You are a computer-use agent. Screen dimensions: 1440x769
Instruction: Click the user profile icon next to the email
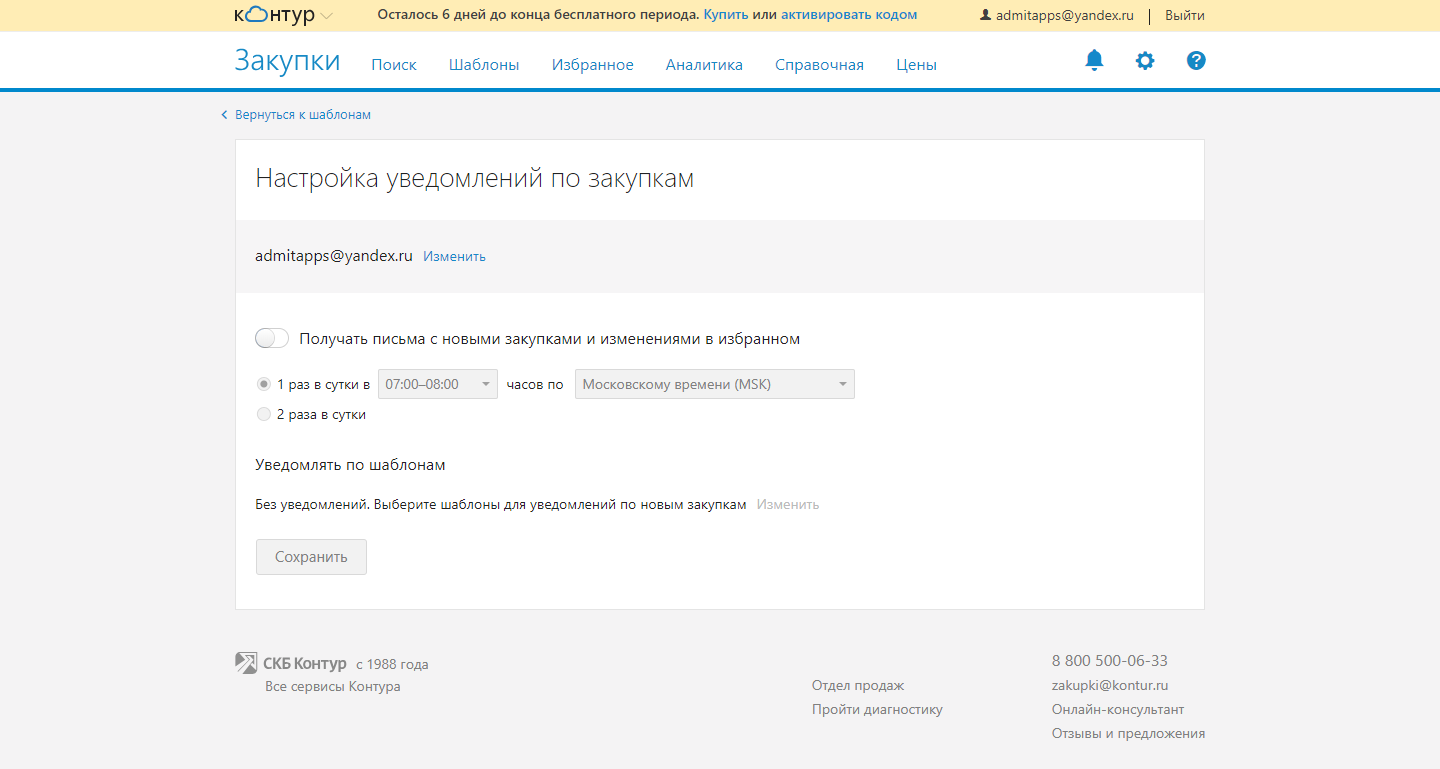click(985, 15)
